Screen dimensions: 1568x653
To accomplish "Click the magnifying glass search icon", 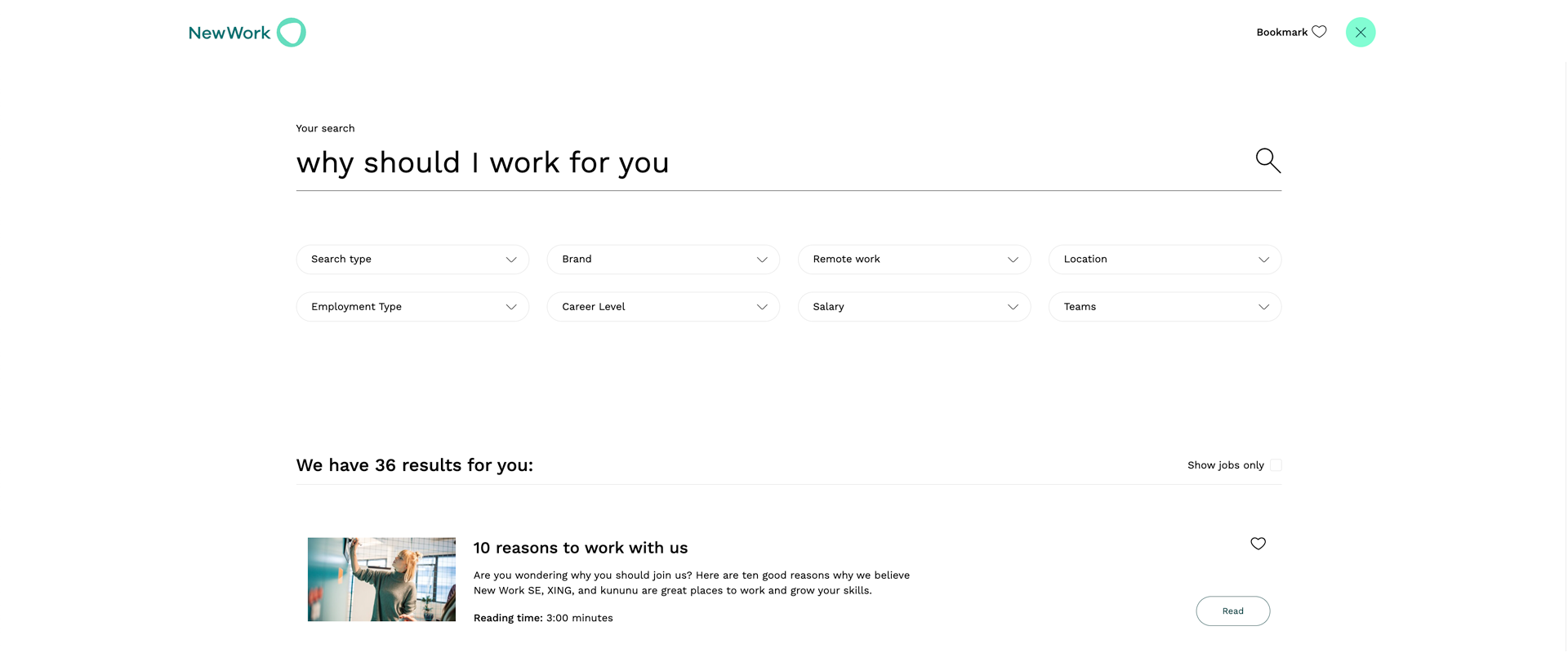I will coord(1267,160).
